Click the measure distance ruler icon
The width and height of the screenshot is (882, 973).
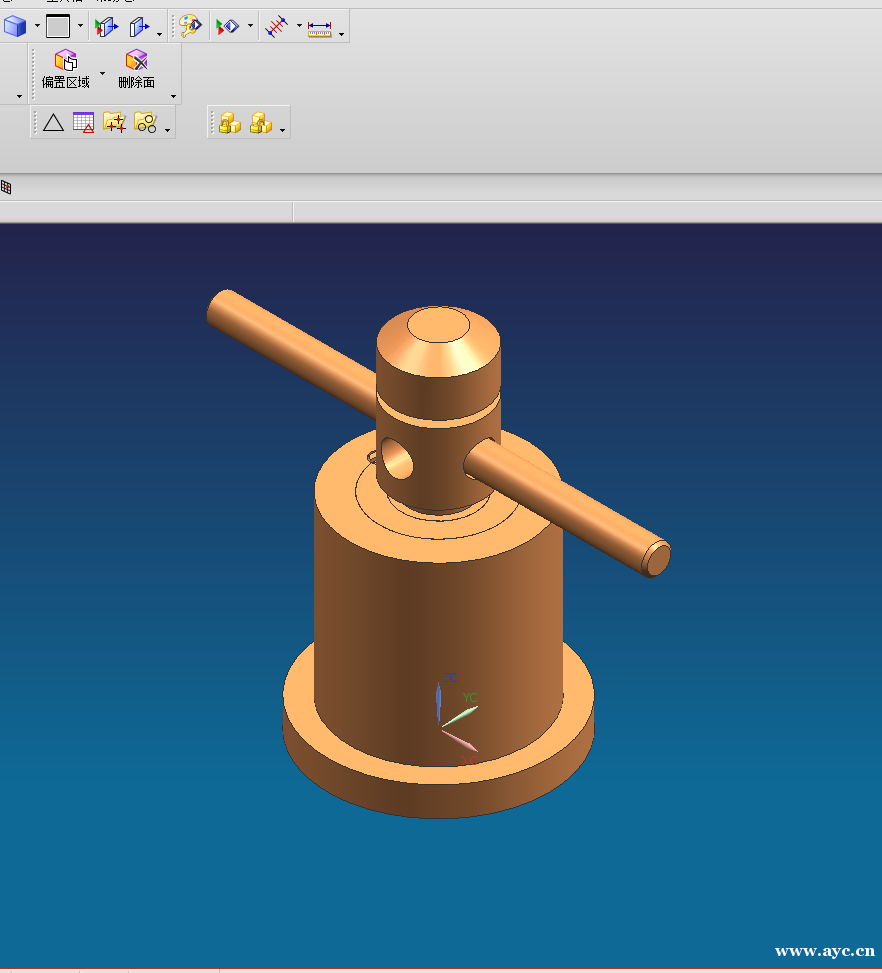tap(319, 28)
